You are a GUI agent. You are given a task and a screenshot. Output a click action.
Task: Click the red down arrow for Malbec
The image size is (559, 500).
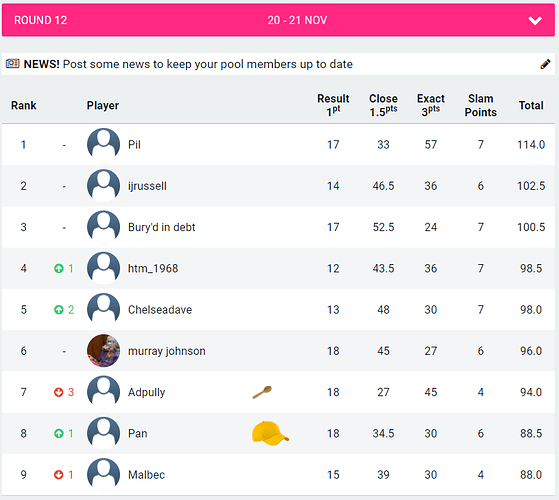59,475
